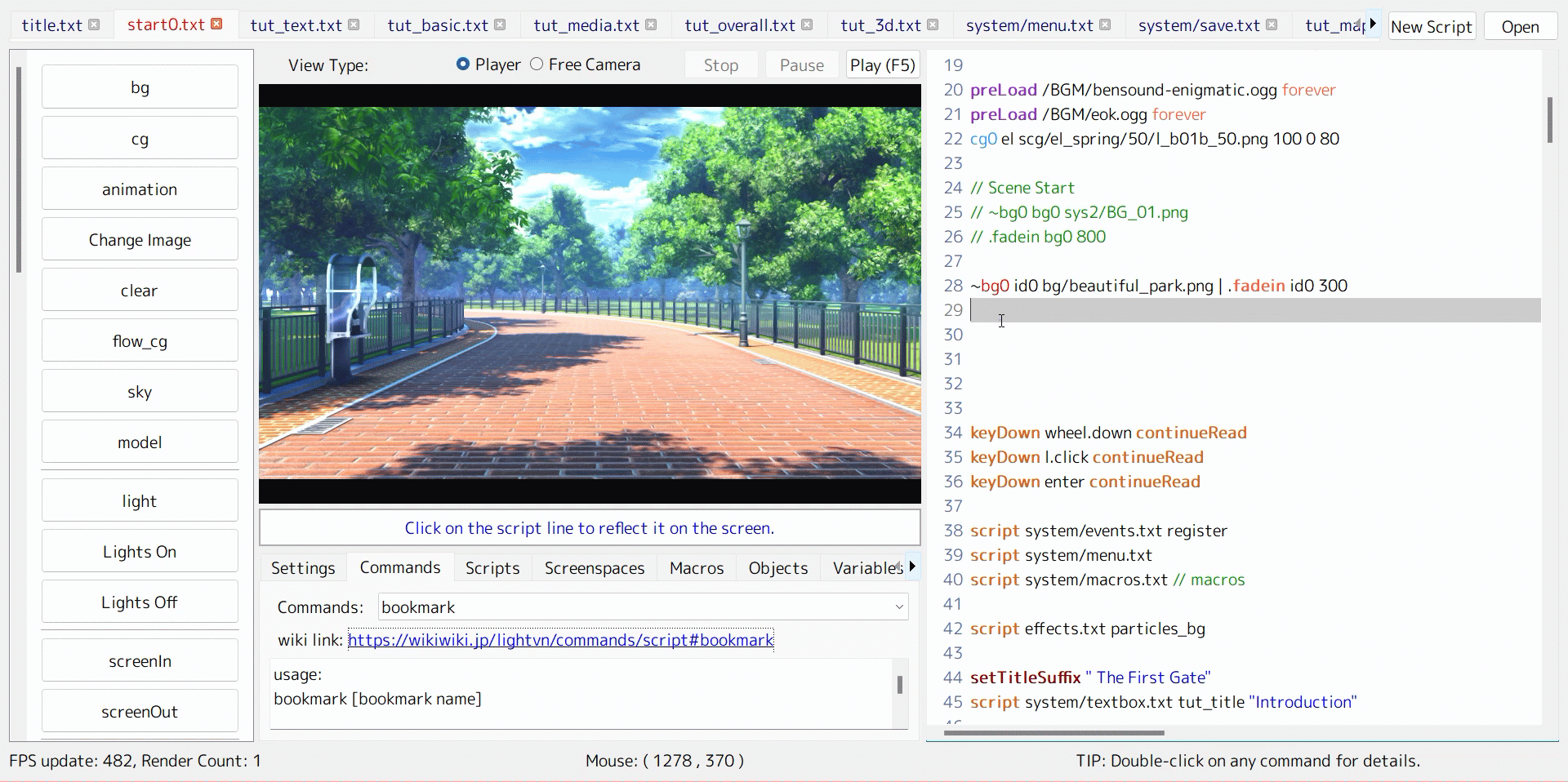1568x782 pixels.
Task: Click the script editor vertical scrollbar
Action: point(1549,120)
